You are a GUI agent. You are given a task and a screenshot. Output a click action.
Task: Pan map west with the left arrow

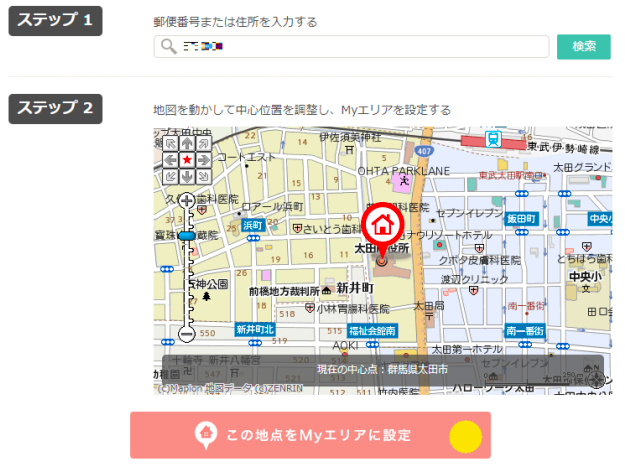pyautogui.click(x=171, y=160)
